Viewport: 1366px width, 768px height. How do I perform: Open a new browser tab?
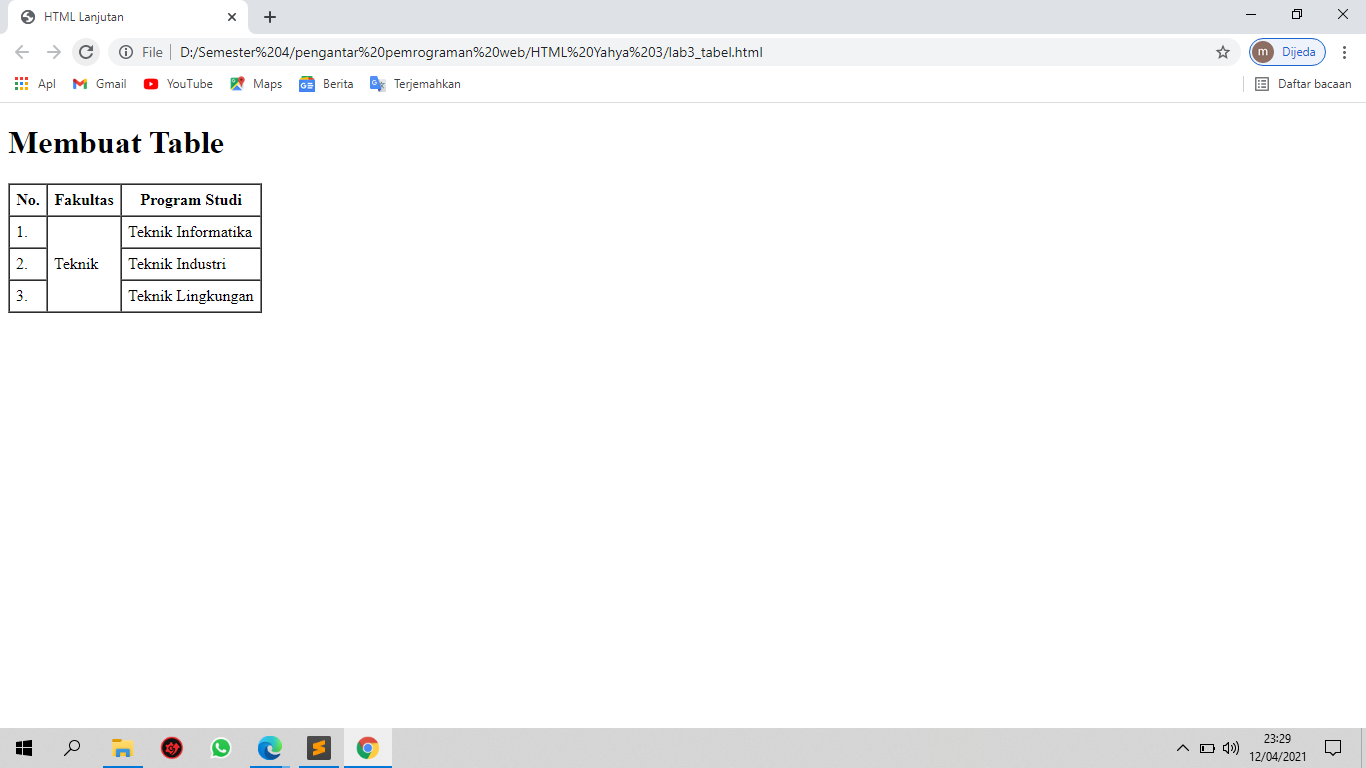(269, 17)
